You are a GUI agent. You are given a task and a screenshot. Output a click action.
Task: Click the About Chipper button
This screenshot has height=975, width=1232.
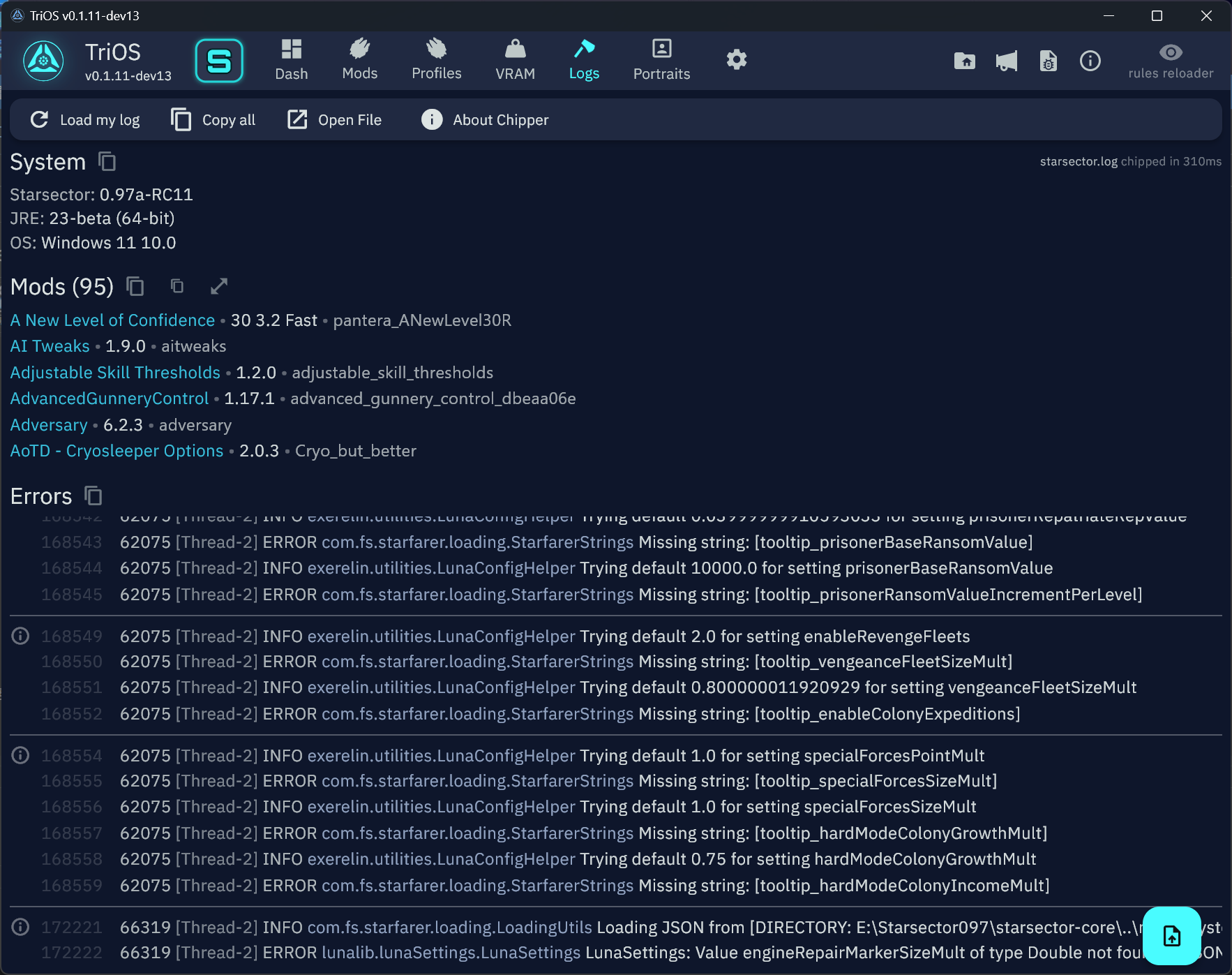485,120
